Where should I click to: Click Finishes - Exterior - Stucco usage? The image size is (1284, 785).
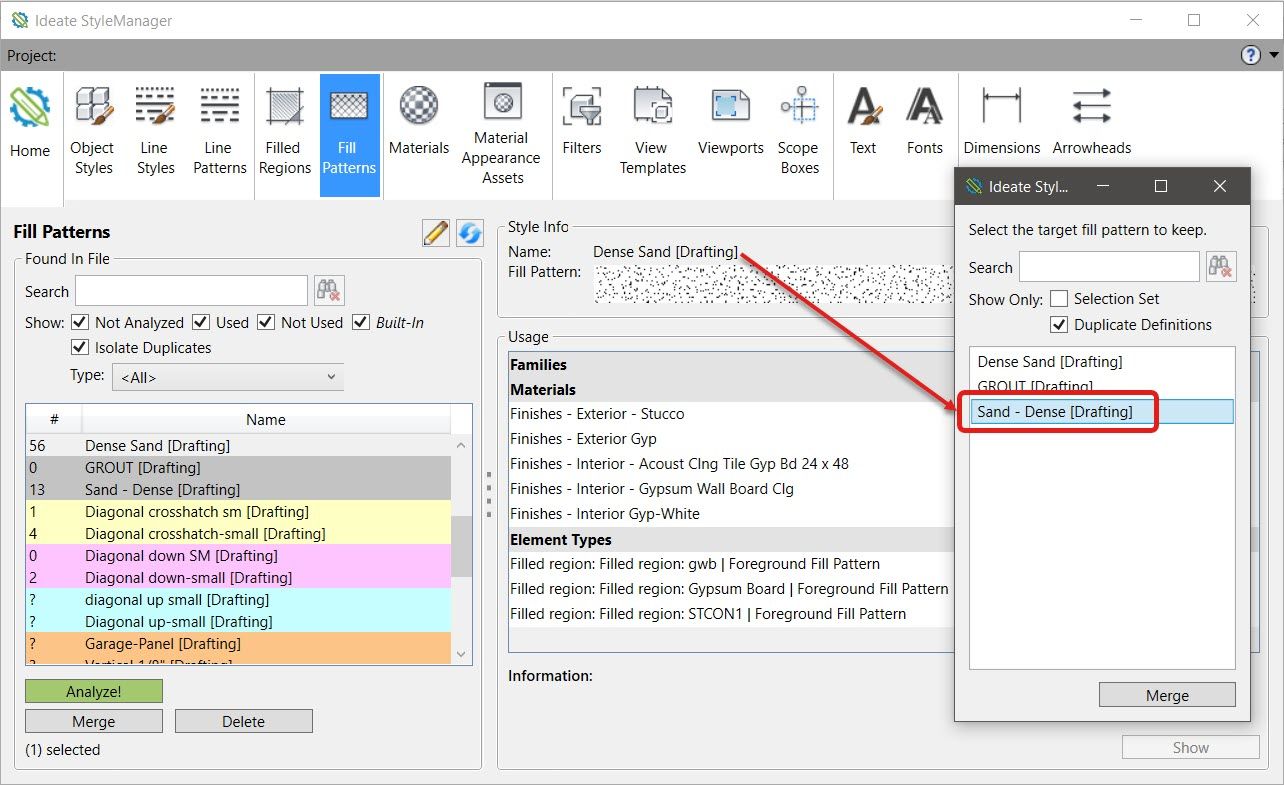tap(597, 414)
